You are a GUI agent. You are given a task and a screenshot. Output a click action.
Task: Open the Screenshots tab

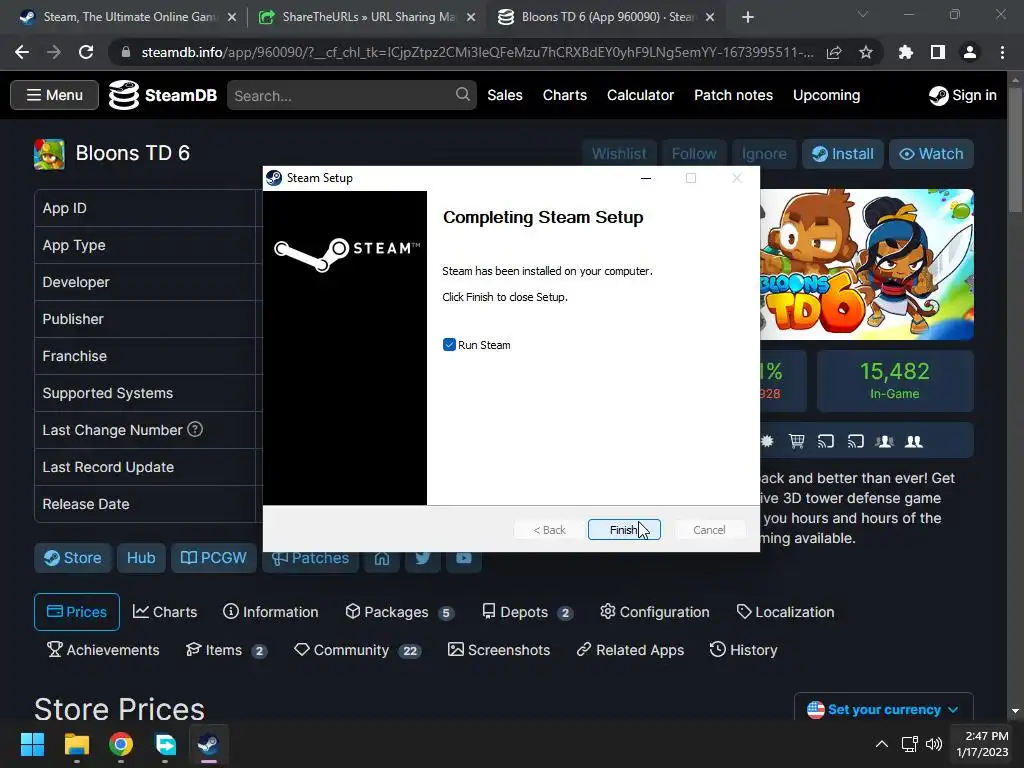pyautogui.click(x=499, y=650)
